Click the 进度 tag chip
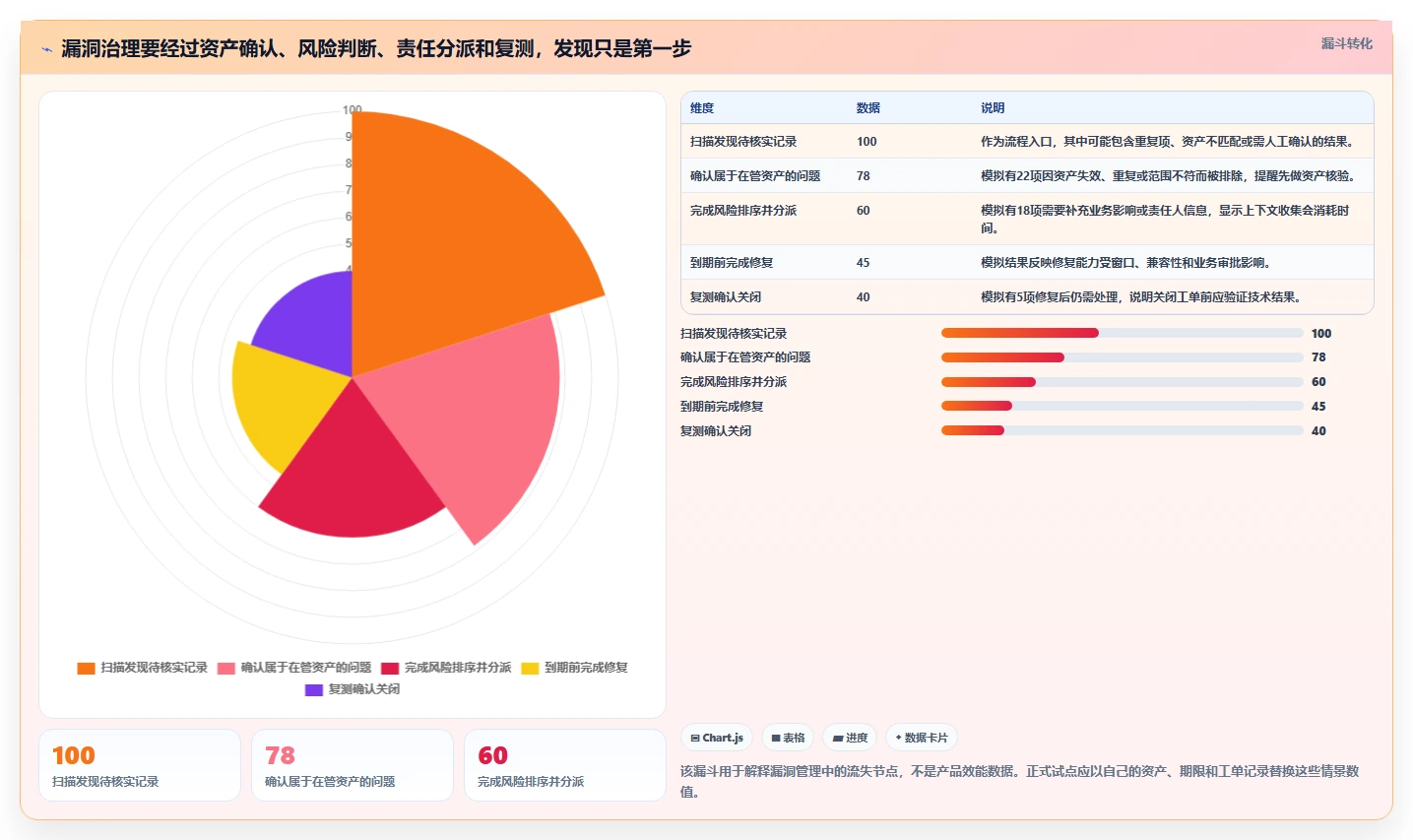This screenshot has height=840, width=1413. pos(850,738)
